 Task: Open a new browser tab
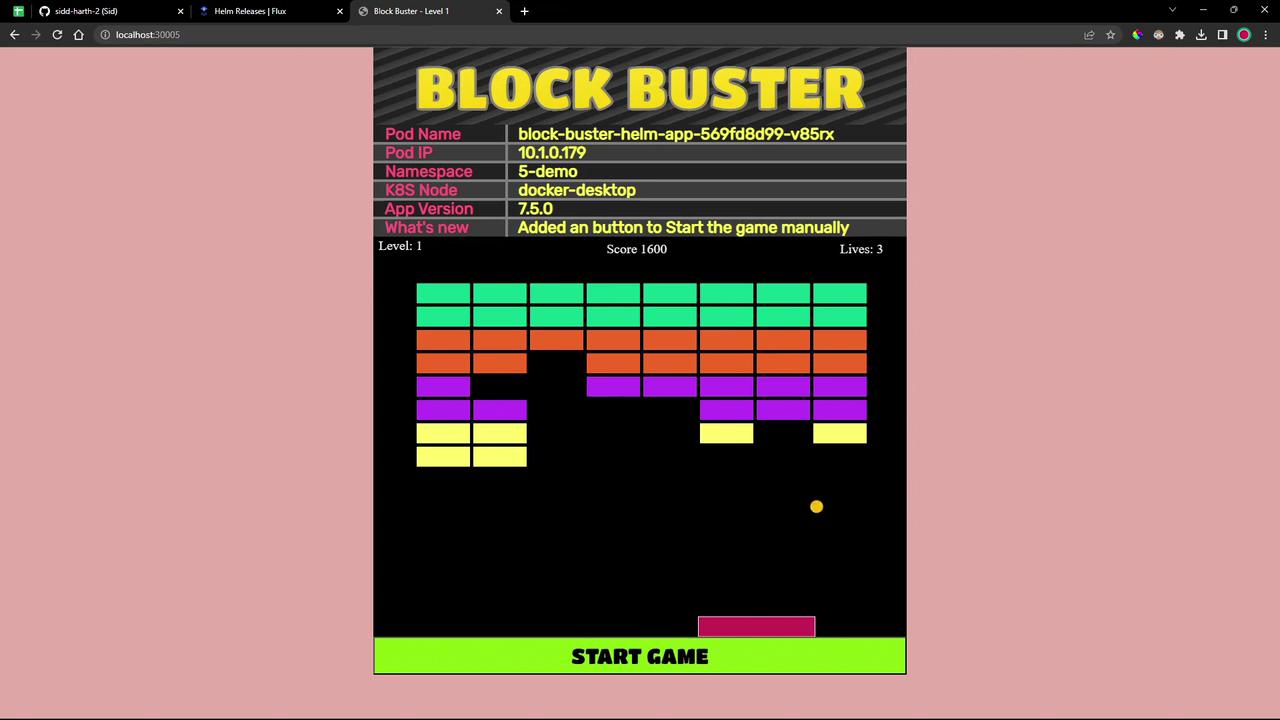coord(524,11)
